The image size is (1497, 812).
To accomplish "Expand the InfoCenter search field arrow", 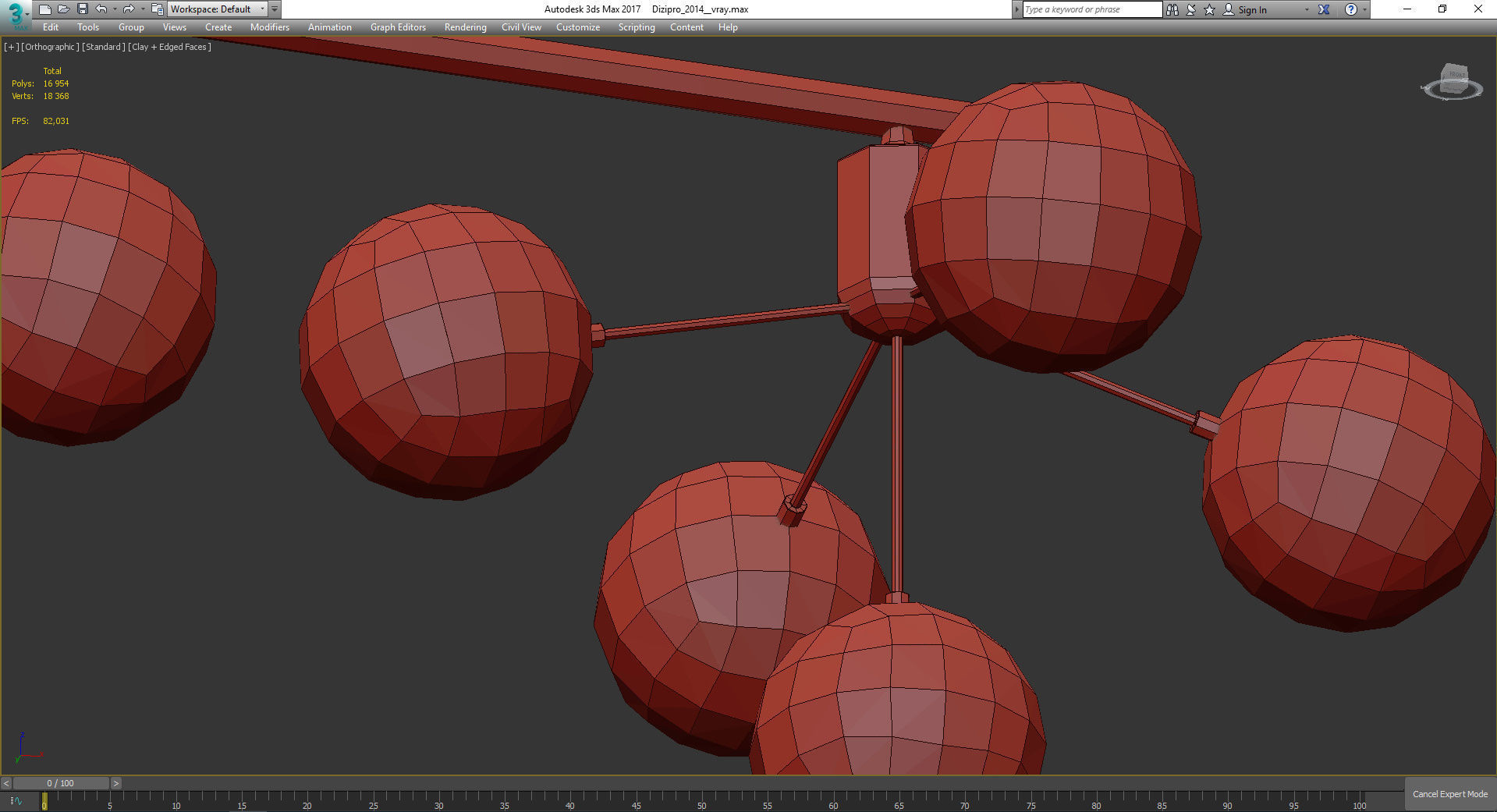I will (x=1016, y=9).
